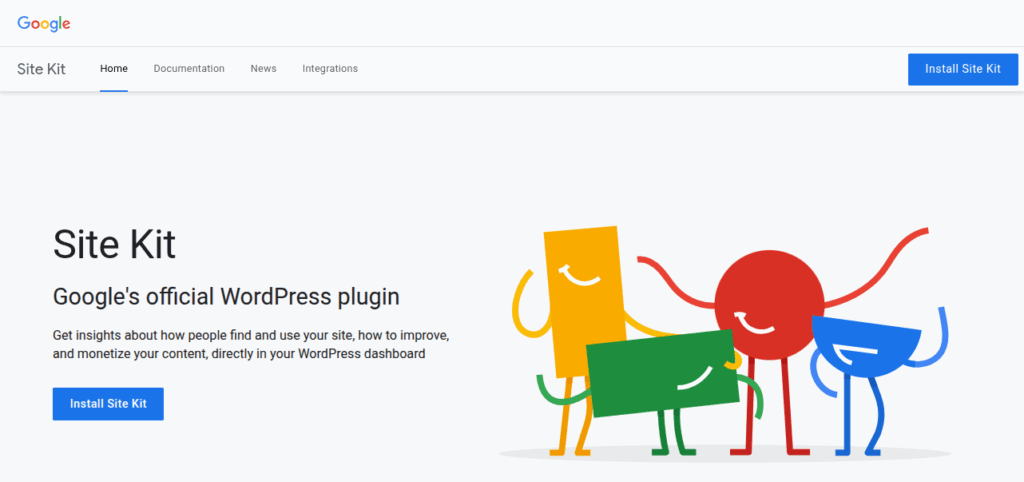Click the yellow rectangle character
Screen dimensions: 1024x482
(584, 300)
